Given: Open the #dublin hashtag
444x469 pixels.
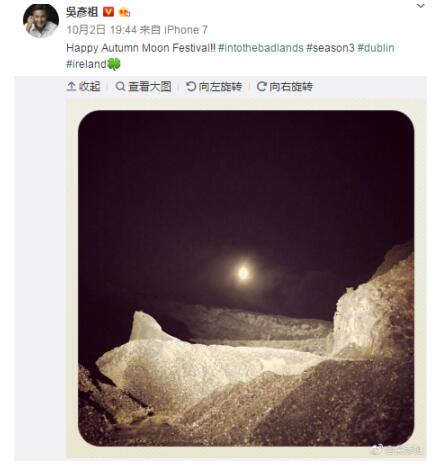Looking at the screenshot, I should pos(376,48).
